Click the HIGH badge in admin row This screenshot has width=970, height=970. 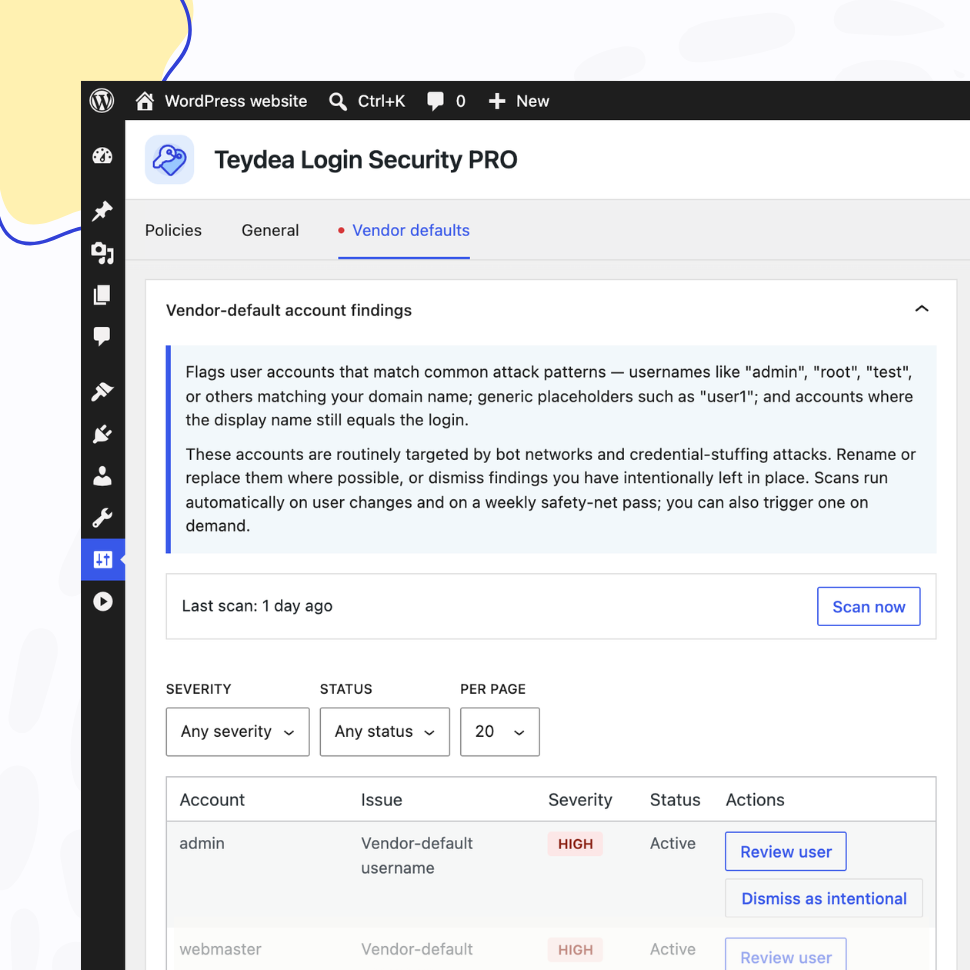[575, 844]
